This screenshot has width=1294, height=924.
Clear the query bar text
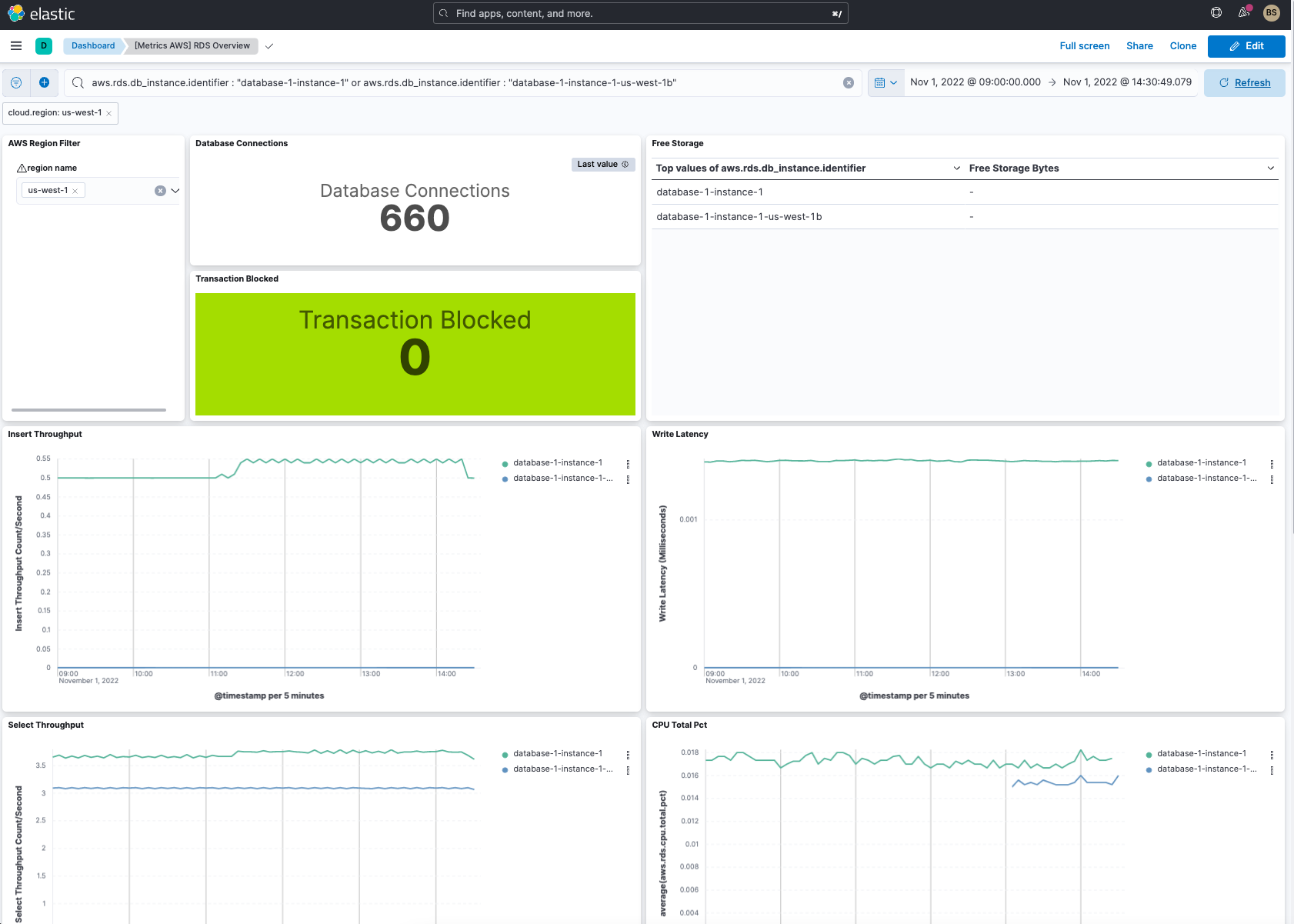point(848,83)
